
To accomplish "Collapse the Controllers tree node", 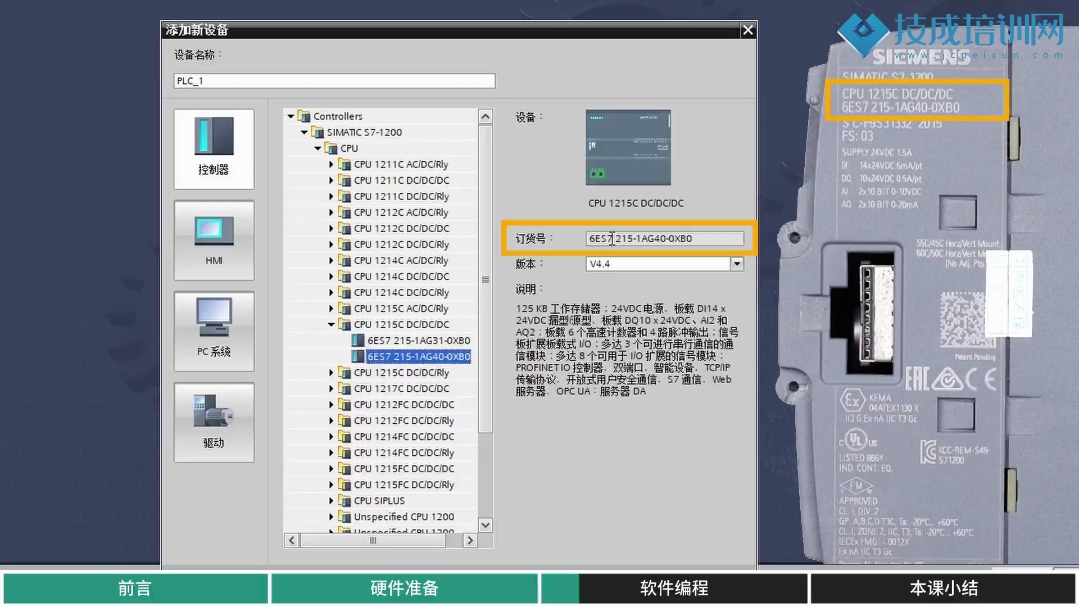I will pos(290,116).
